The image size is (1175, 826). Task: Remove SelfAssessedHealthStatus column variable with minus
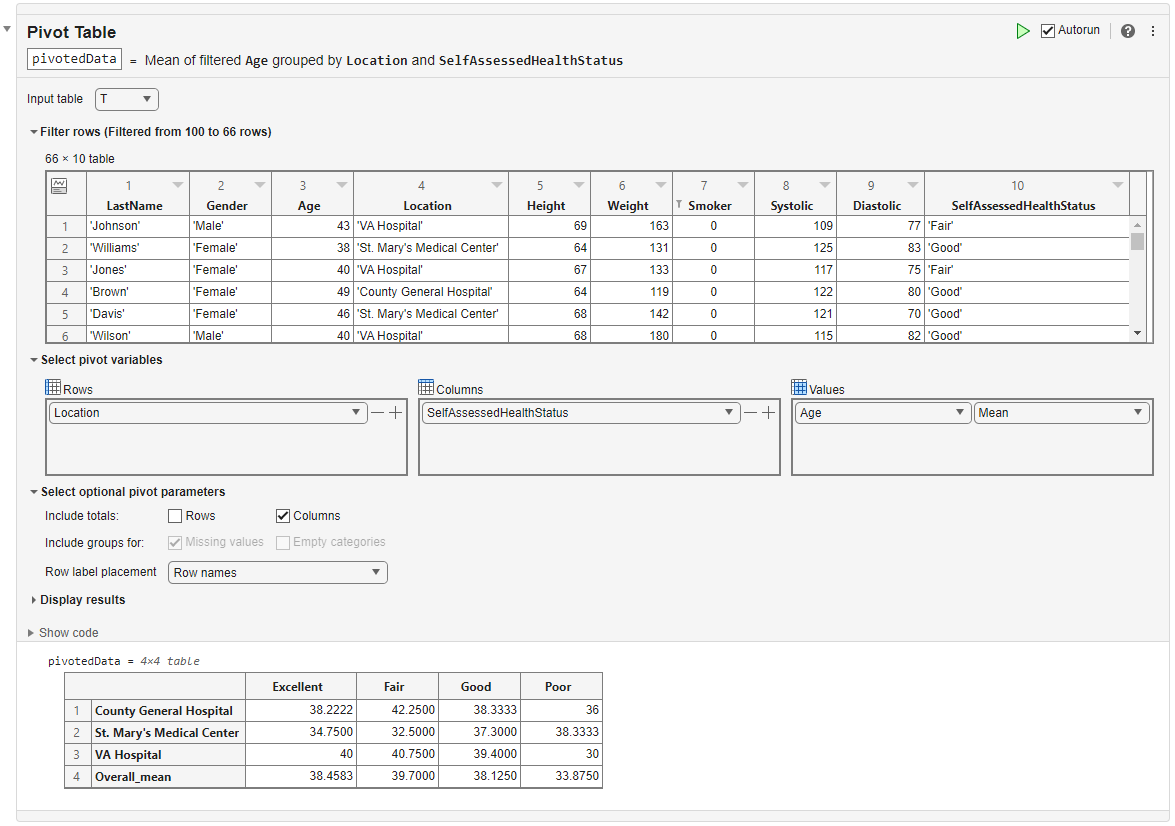click(750, 413)
